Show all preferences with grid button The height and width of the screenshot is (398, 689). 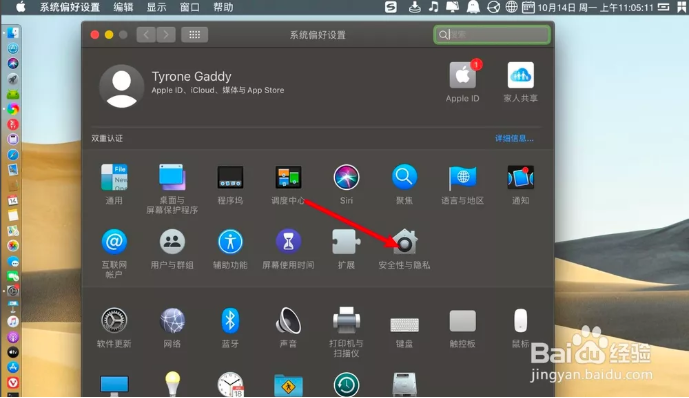click(195, 35)
